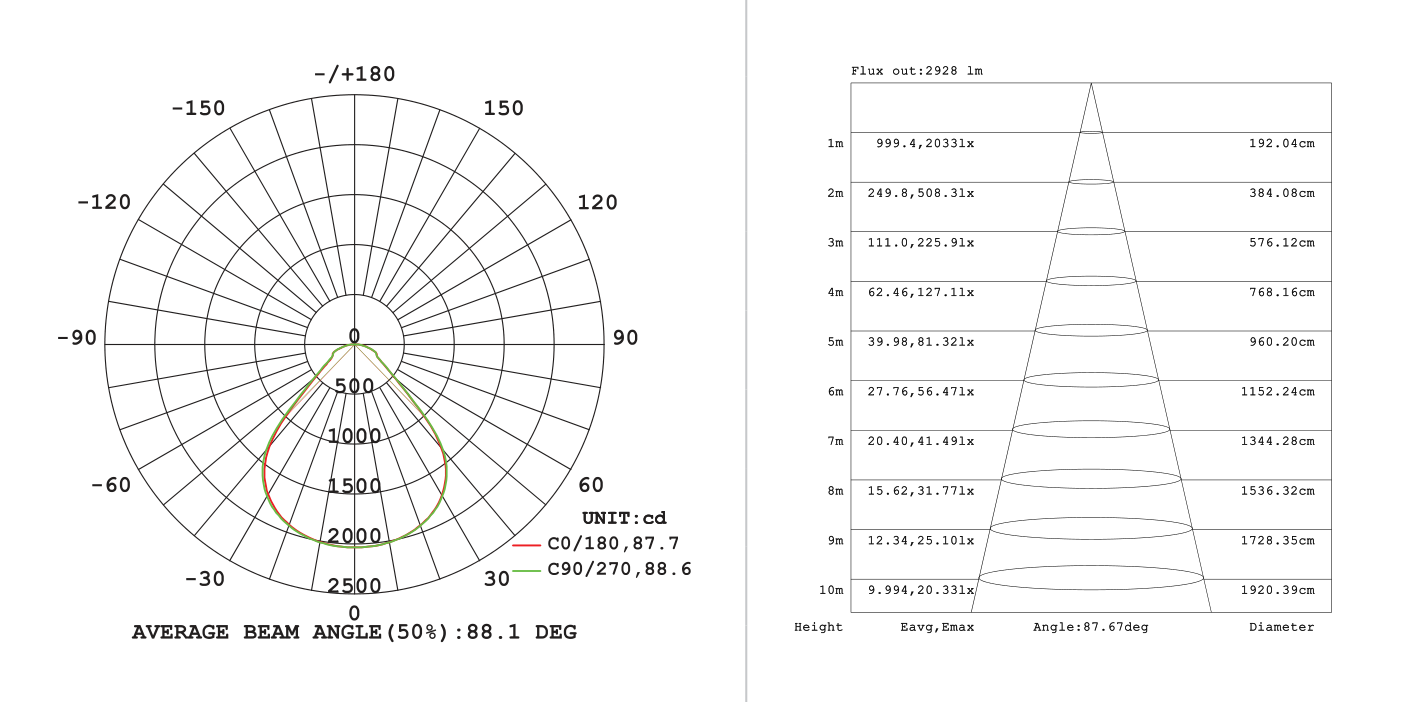The height and width of the screenshot is (702, 1411).
Task: Click the '500' candela ring label
Action: tap(354, 386)
